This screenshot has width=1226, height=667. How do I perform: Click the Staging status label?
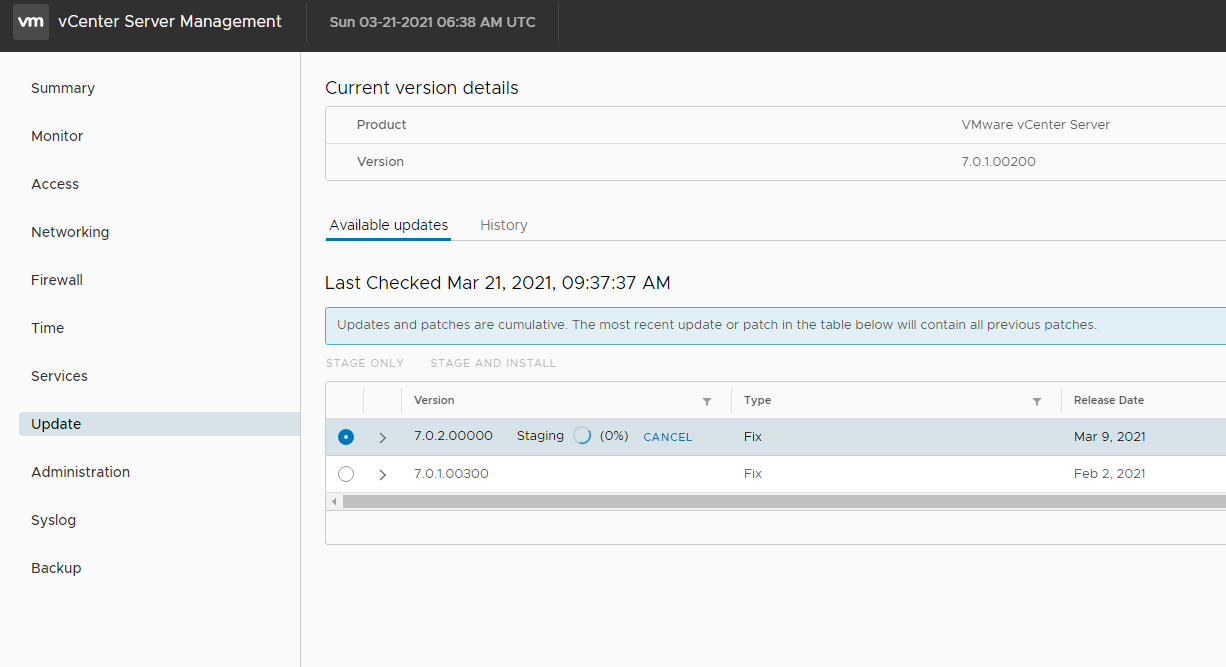[x=540, y=436]
